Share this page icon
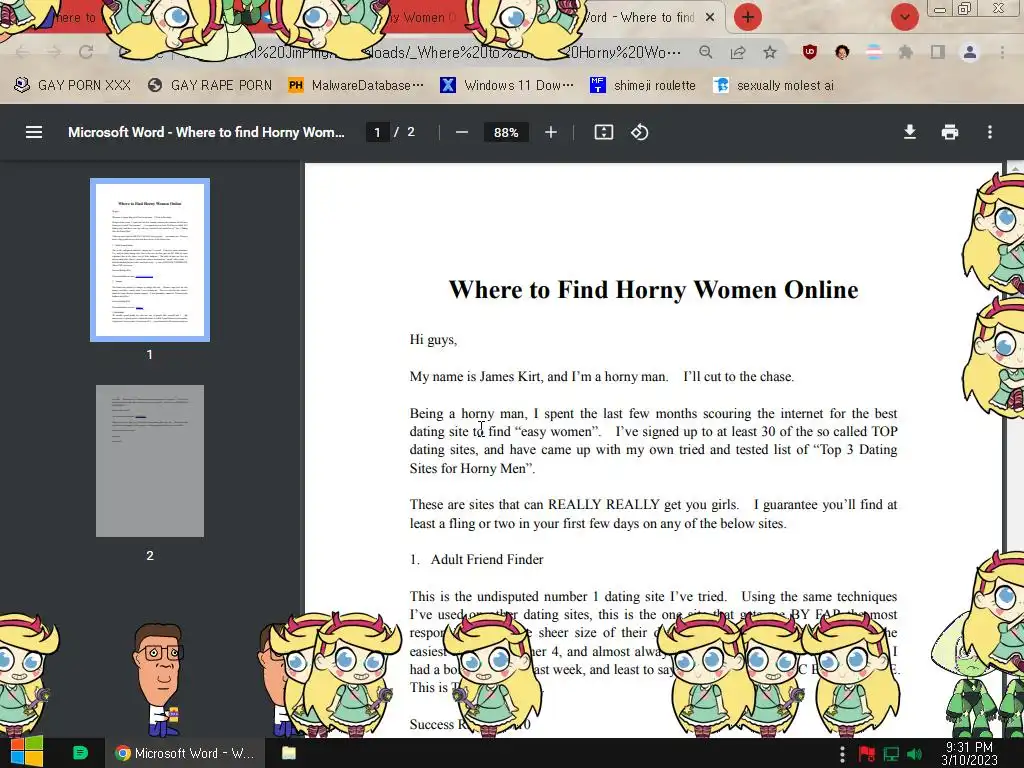Screen dimensions: 1024x768 [738, 52]
